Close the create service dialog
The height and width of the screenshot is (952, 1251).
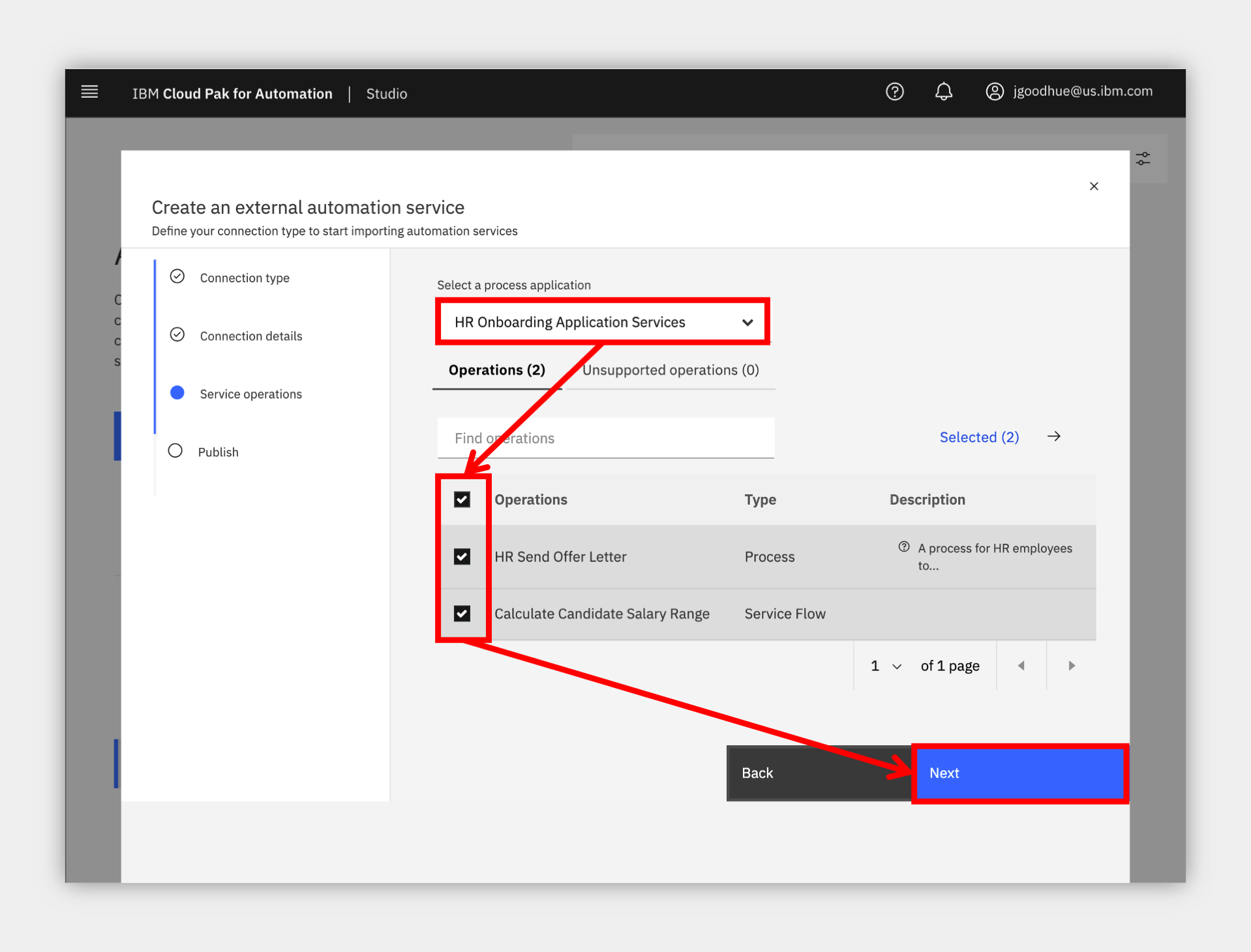pos(1094,186)
